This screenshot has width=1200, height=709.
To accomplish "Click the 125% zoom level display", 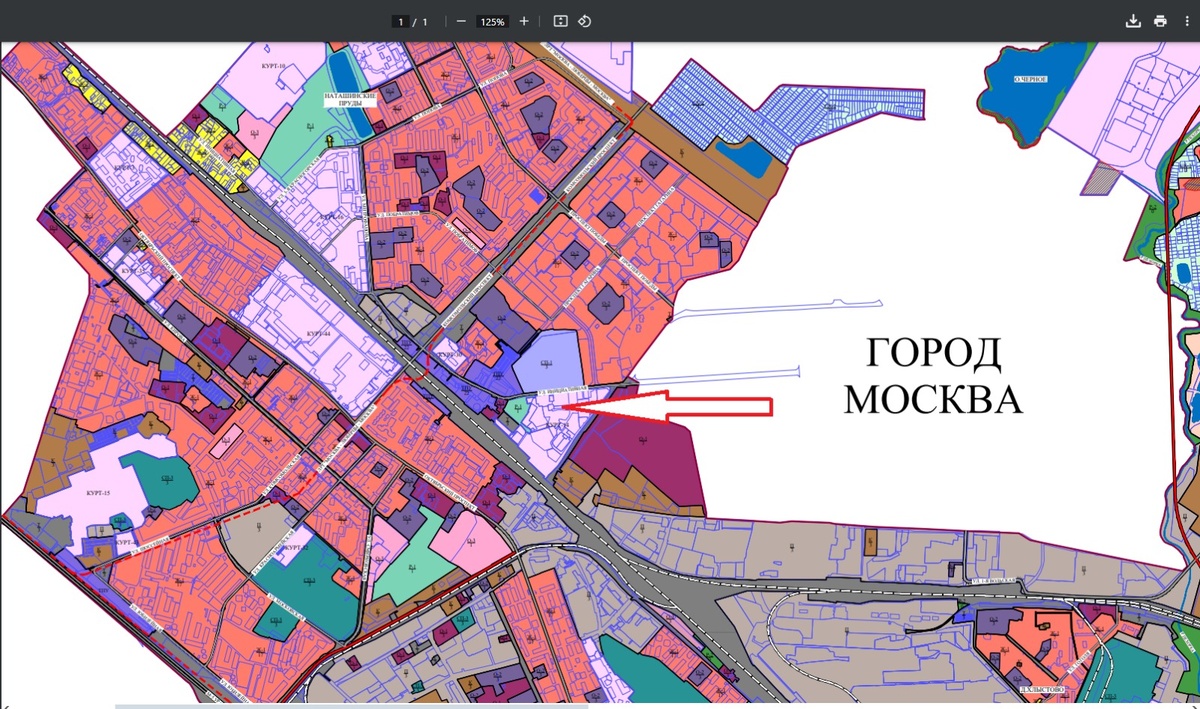I will (x=493, y=21).
